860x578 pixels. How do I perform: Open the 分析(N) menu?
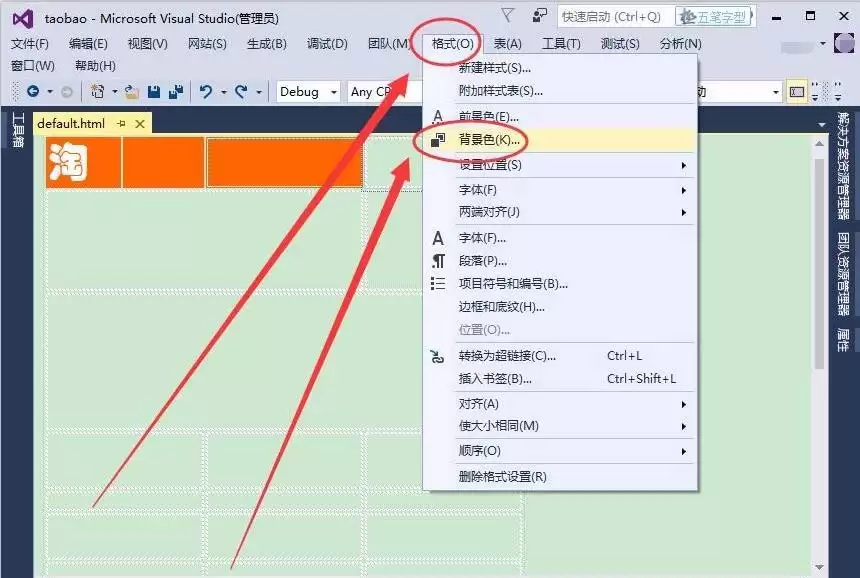(x=681, y=44)
